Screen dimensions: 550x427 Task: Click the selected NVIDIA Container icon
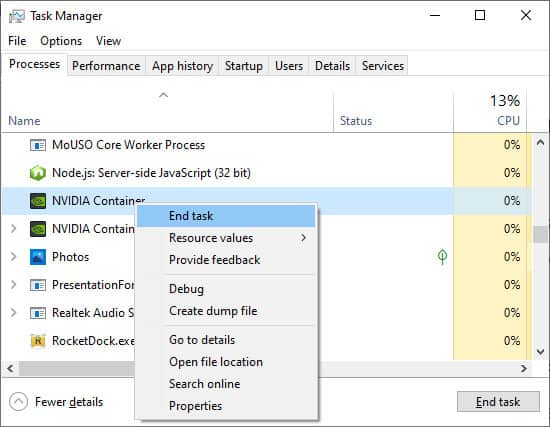coord(38,201)
